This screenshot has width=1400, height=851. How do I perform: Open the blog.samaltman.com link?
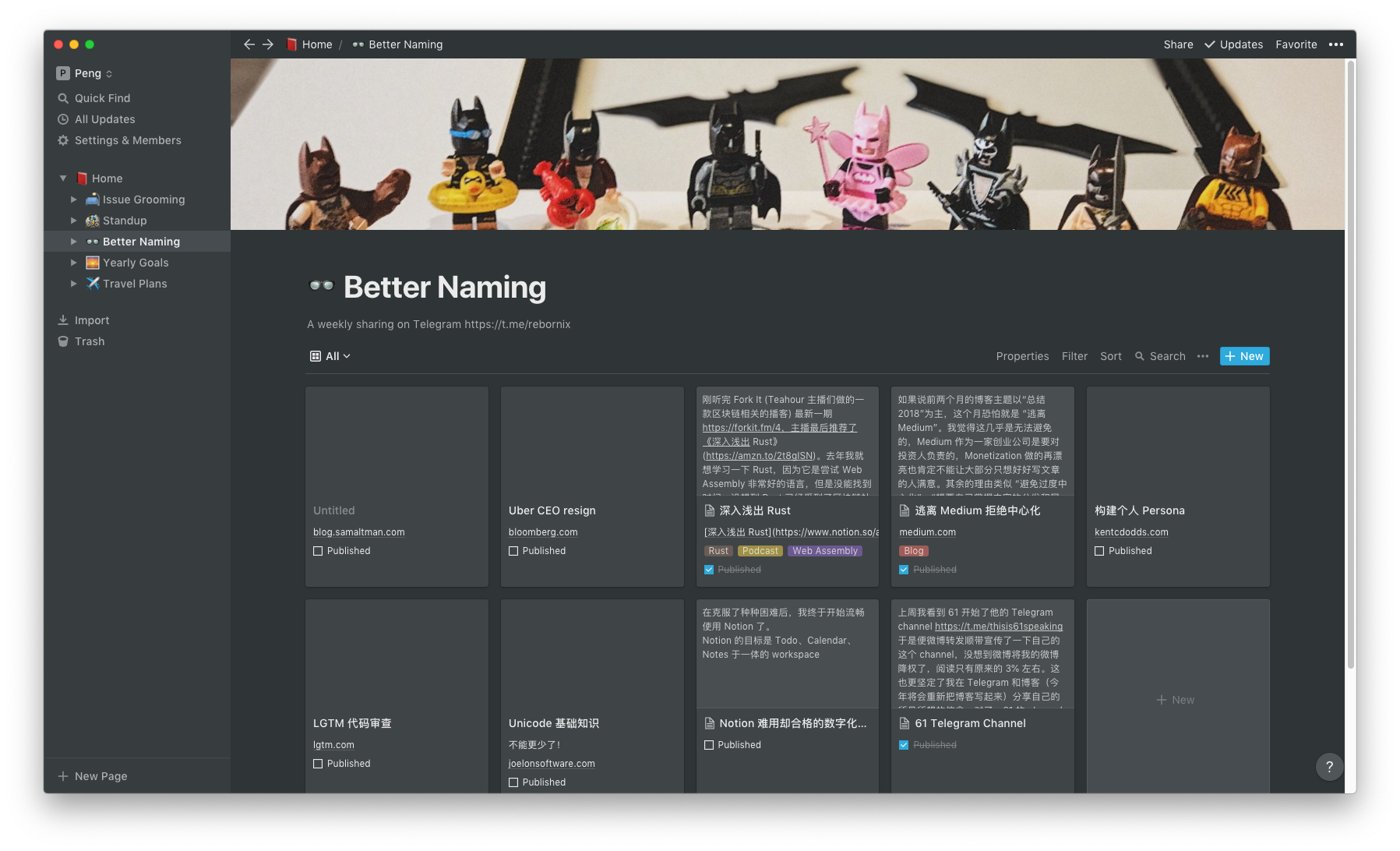[359, 532]
